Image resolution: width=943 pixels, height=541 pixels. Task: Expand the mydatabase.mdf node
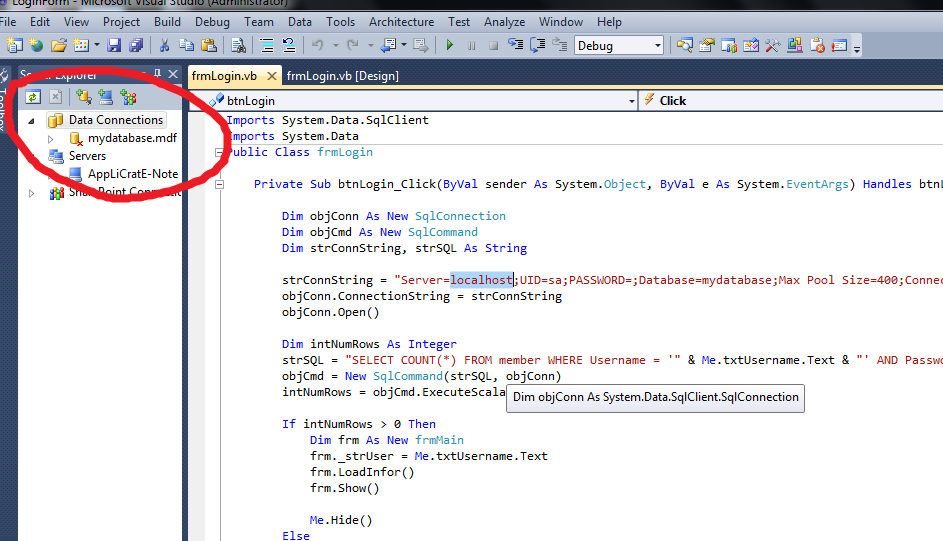(51, 139)
